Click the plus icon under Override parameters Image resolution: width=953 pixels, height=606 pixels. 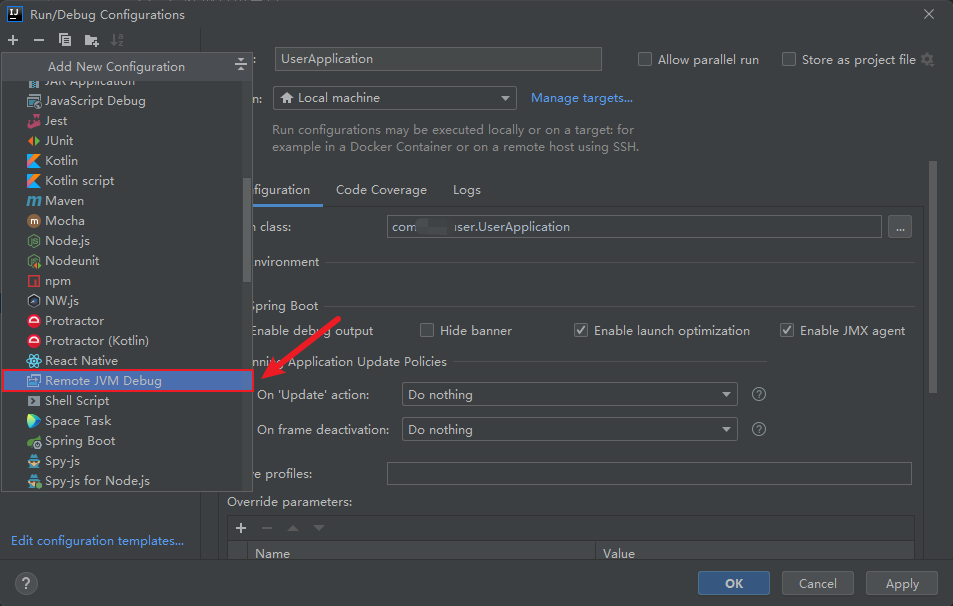point(241,528)
